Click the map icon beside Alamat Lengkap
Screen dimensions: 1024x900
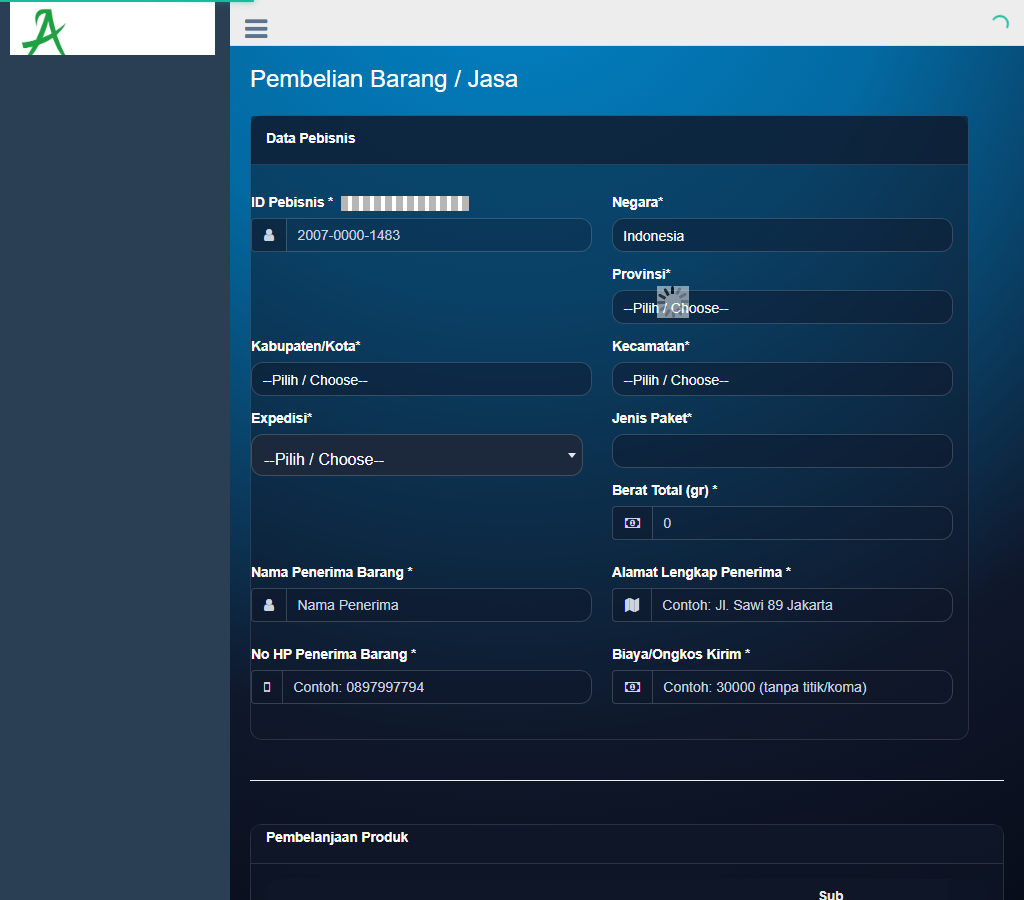tap(632, 605)
